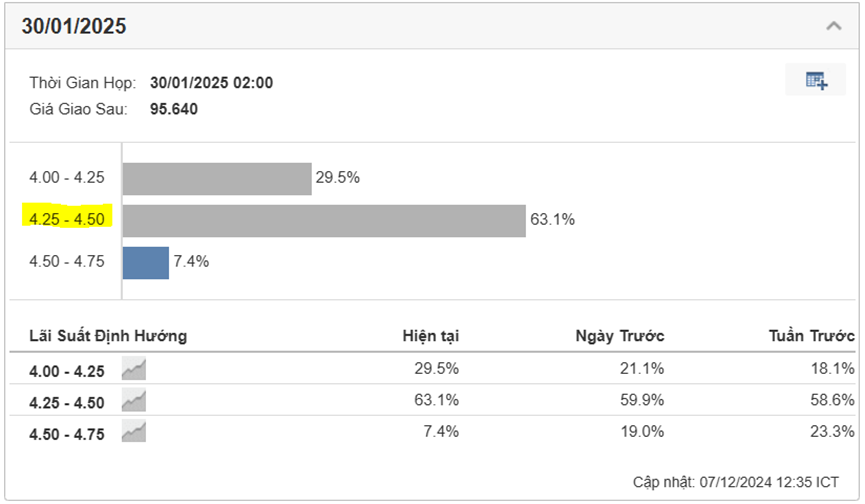Click the add-to-calendar table icon
The width and height of the screenshot is (865, 504).
[x=816, y=81]
